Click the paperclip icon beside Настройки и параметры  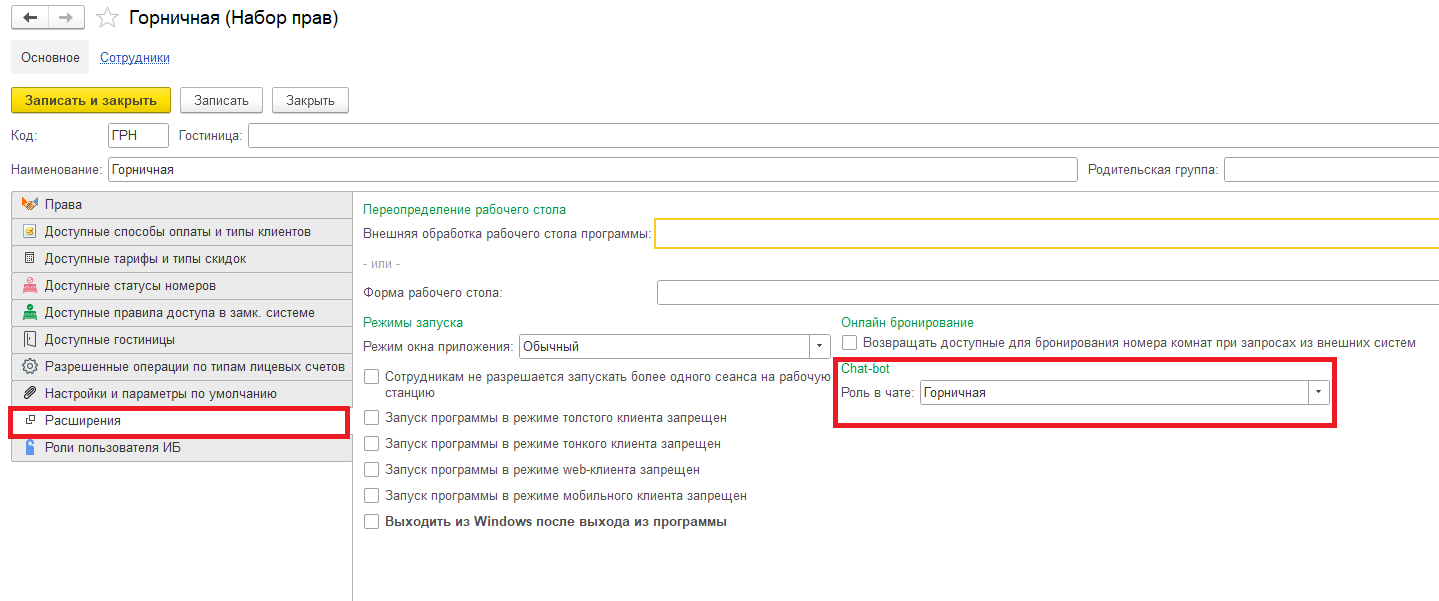pyautogui.click(x=29, y=393)
